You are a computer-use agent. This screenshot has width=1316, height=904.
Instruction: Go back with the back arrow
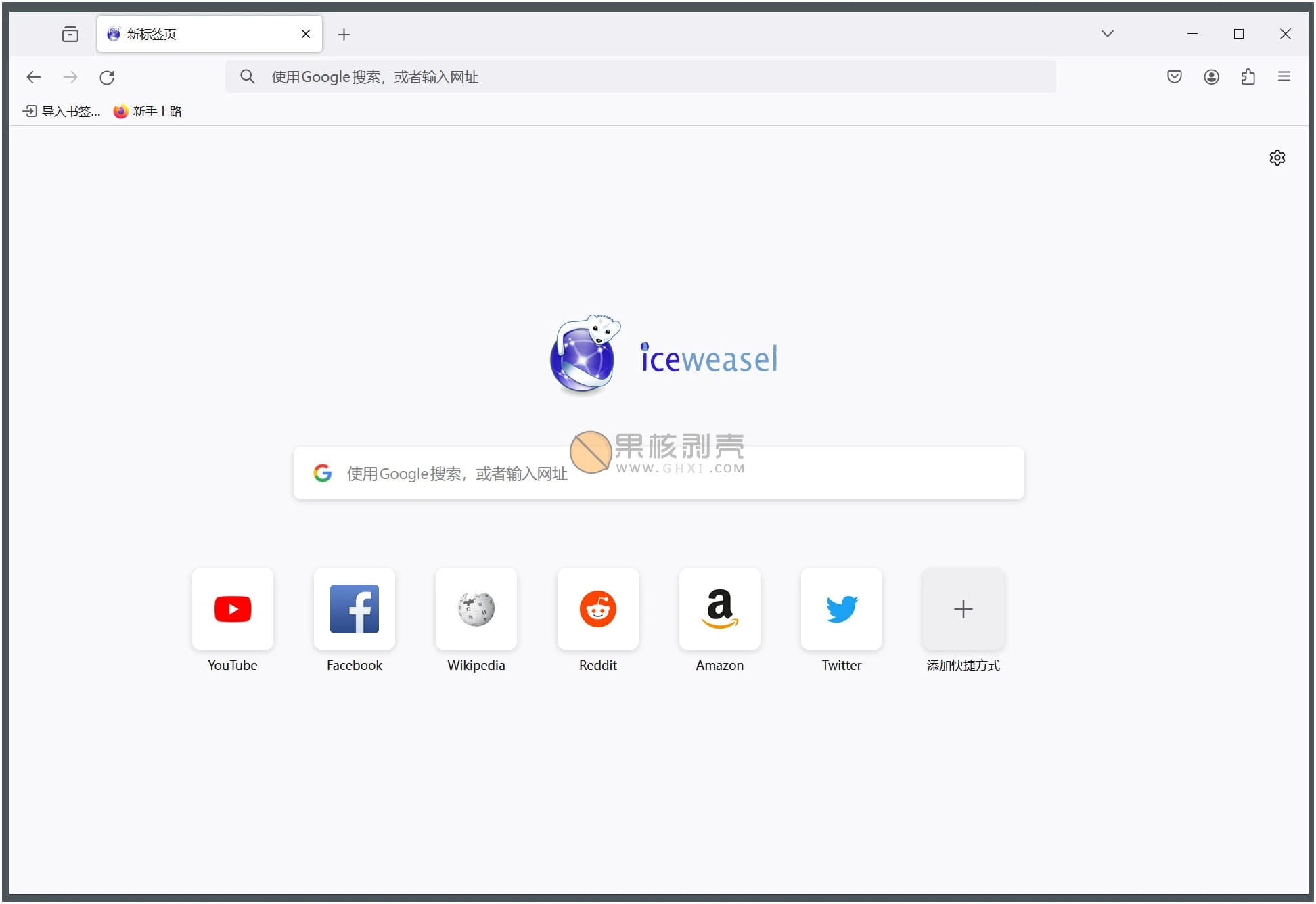click(x=34, y=77)
